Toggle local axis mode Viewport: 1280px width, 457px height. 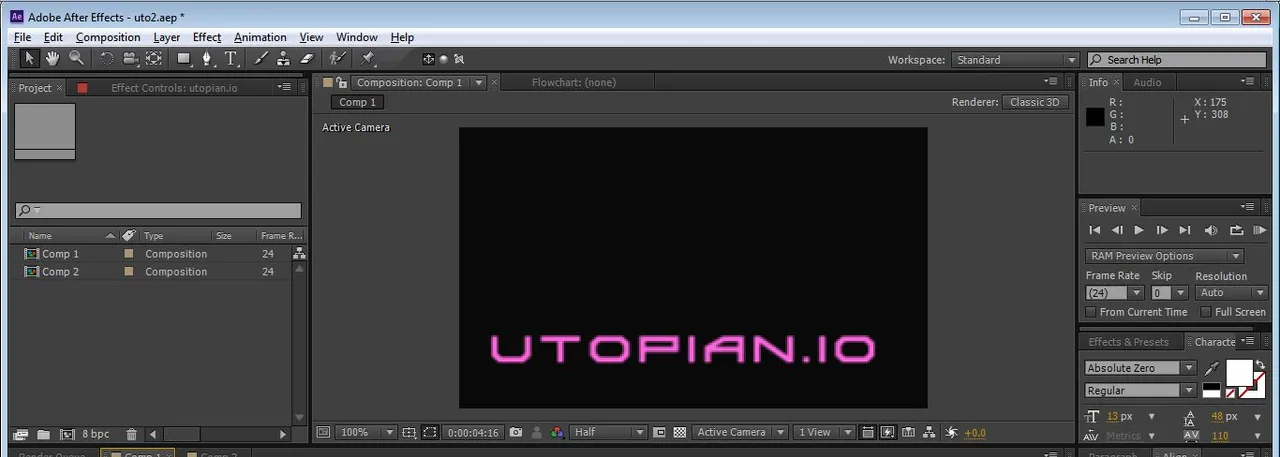pyautogui.click(x=428, y=59)
